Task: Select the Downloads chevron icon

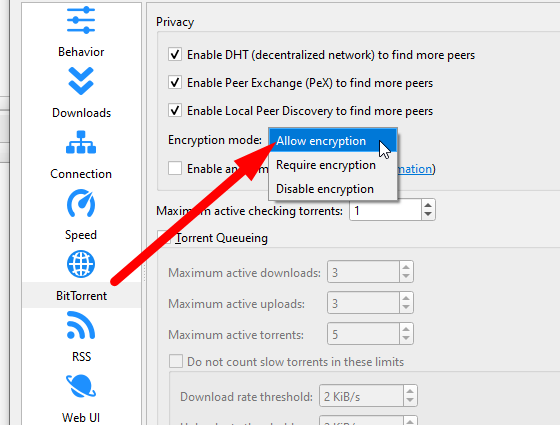Action: point(81,81)
